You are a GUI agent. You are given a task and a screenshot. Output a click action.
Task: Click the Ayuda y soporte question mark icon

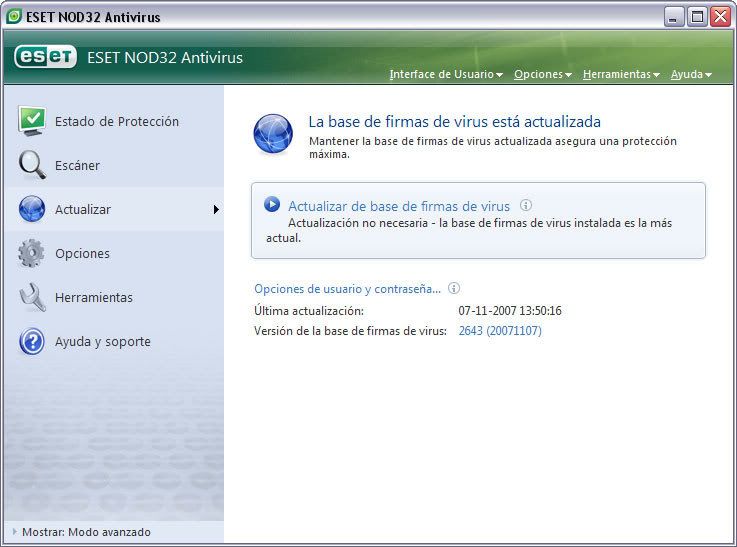click(32, 341)
